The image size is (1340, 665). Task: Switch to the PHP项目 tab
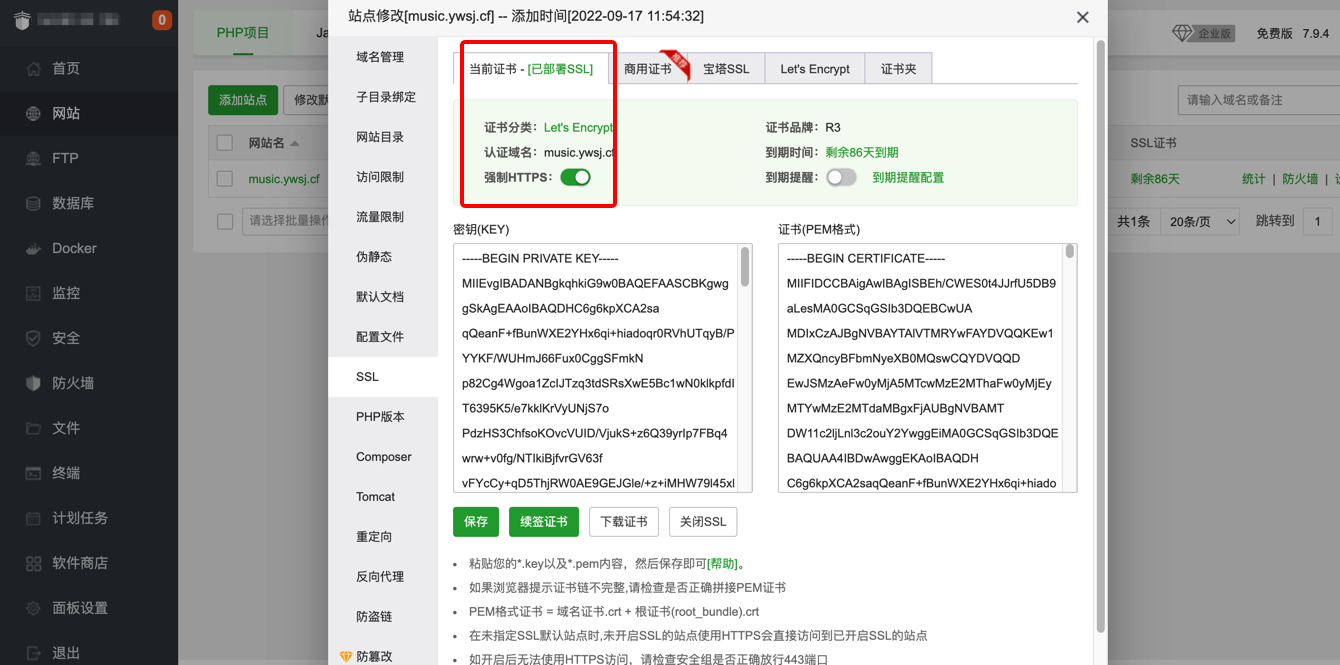point(243,33)
